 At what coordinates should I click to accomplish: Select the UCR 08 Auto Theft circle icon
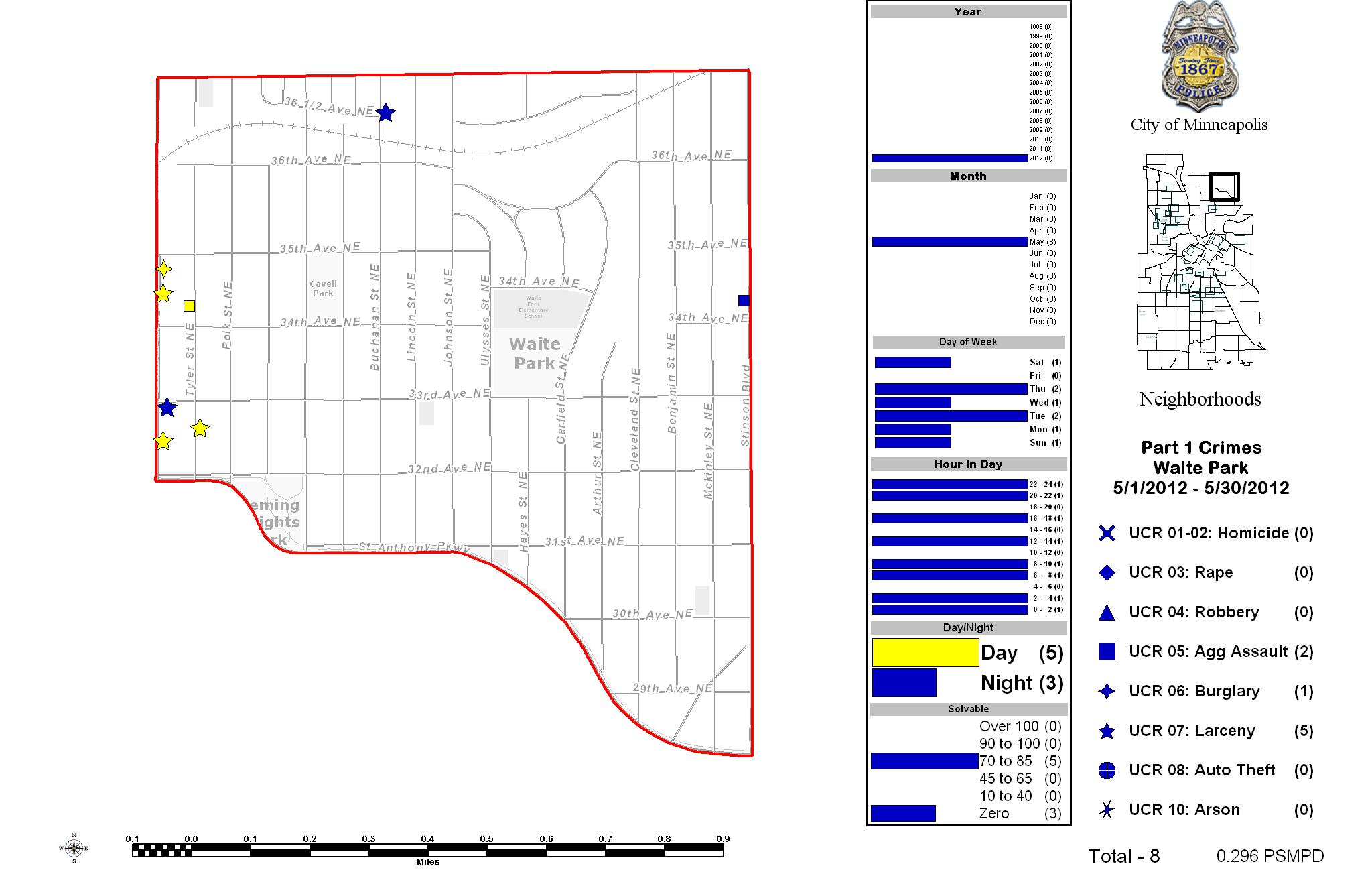(1105, 769)
